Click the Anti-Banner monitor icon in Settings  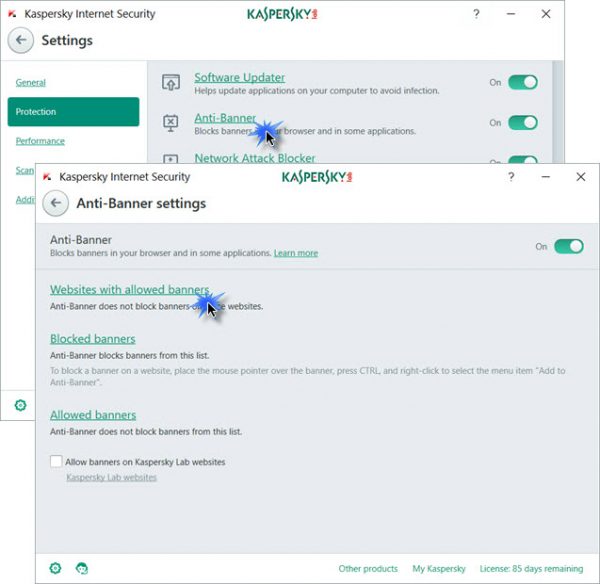pos(171,123)
